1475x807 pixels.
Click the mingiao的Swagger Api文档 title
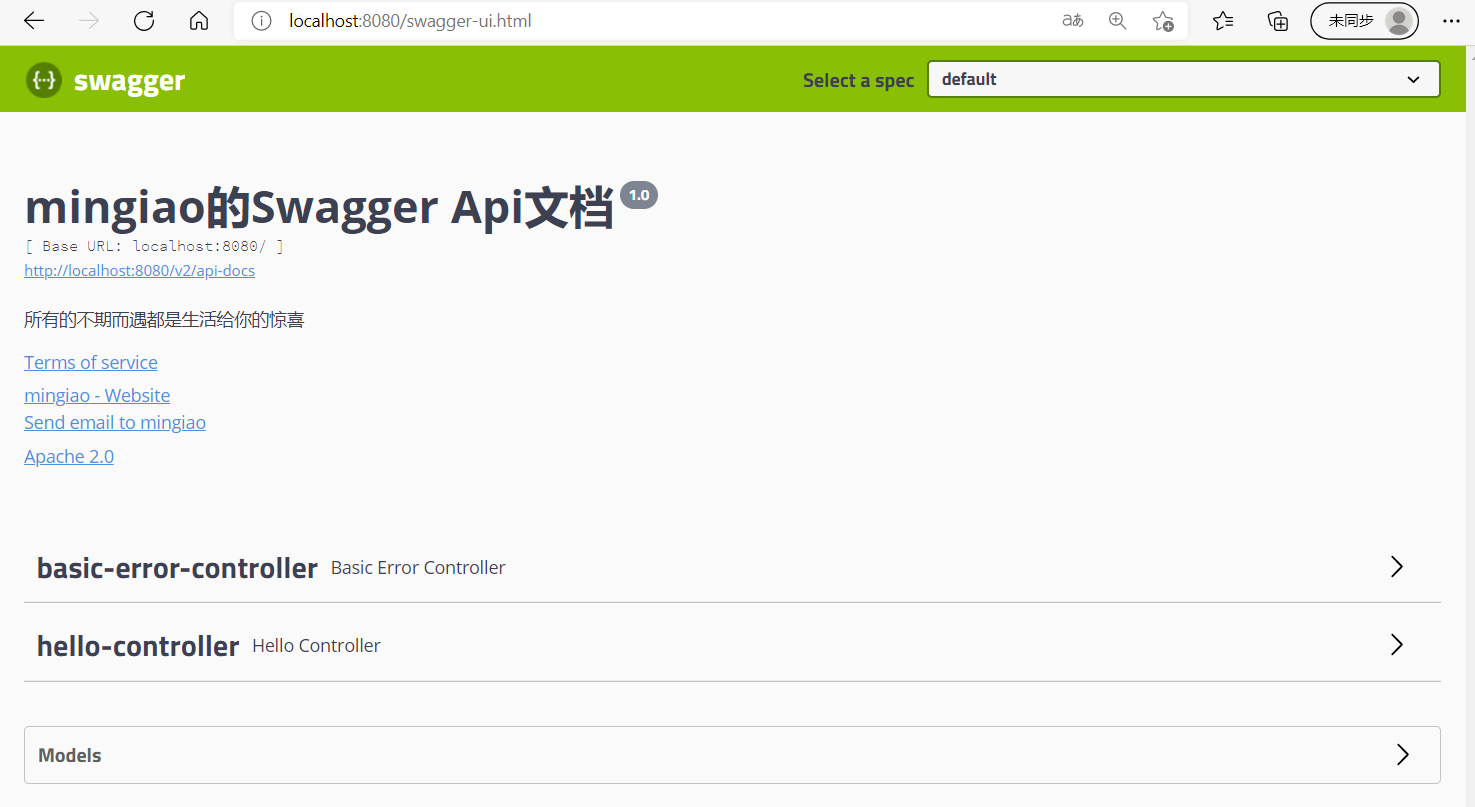pyautogui.click(x=319, y=208)
